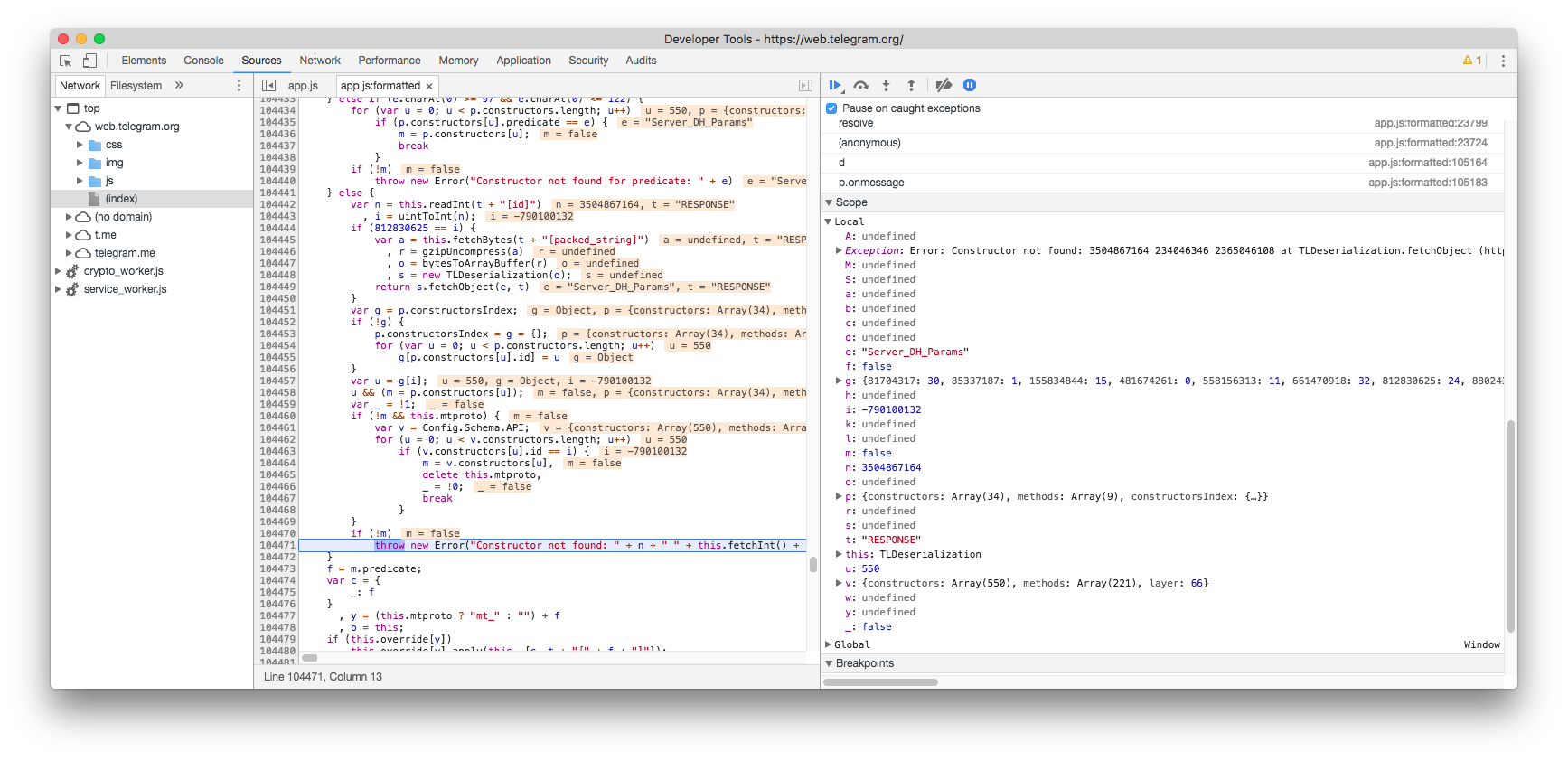
Task: Switch navigator to Filesystem tab
Action: click(x=136, y=86)
